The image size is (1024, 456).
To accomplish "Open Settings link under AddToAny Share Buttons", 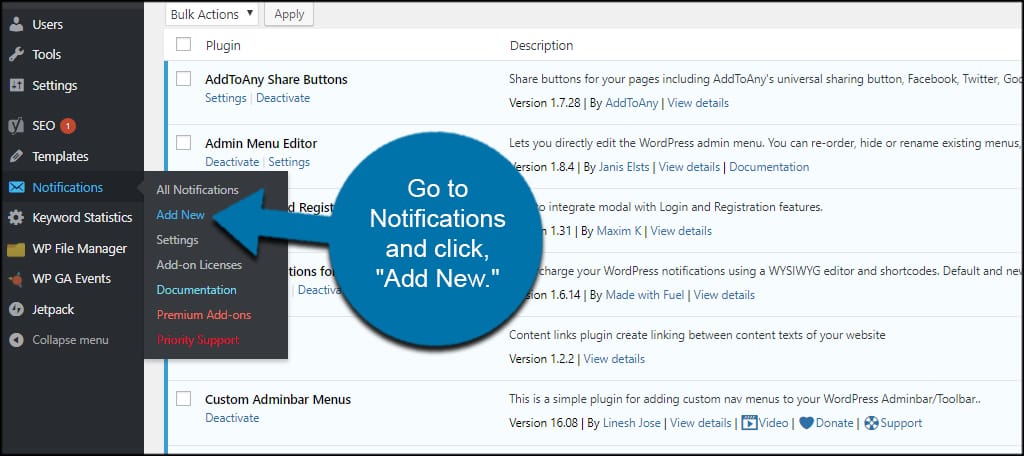I will tap(225, 98).
